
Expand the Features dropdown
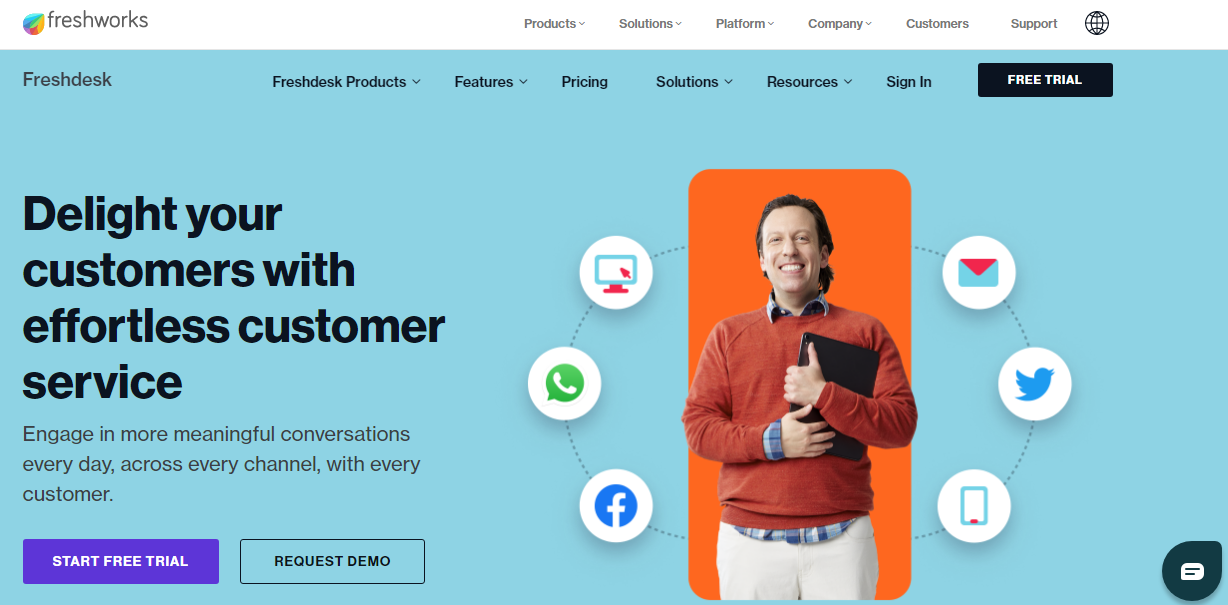[490, 82]
